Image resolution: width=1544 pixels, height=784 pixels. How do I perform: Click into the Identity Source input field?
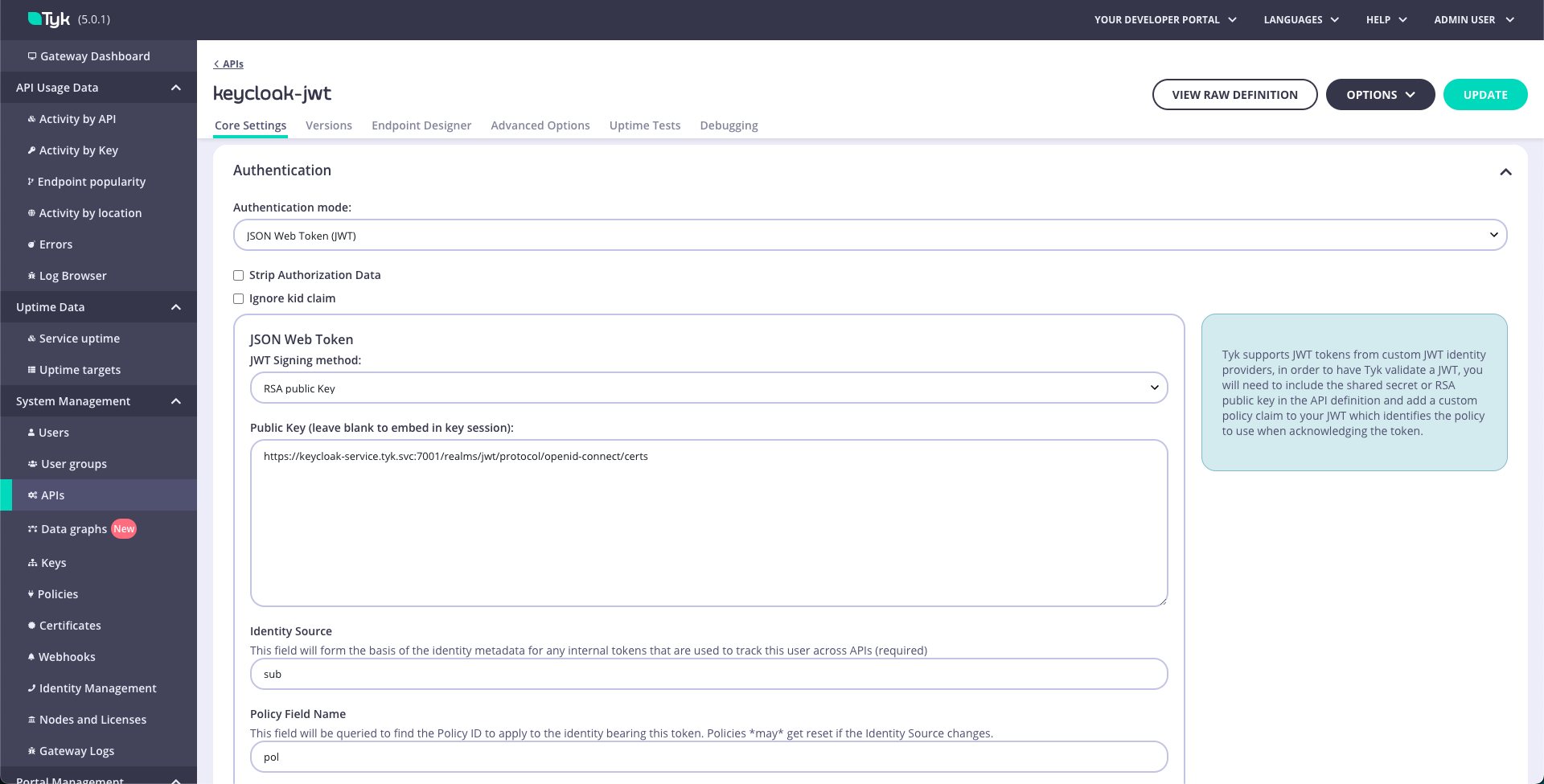click(x=708, y=675)
